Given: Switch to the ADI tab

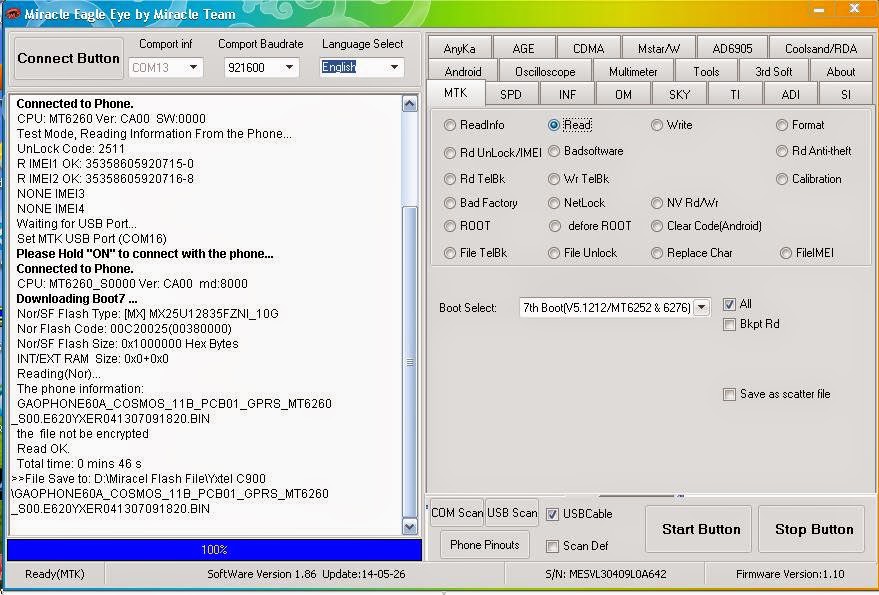Looking at the screenshot, I should [790, 94].
